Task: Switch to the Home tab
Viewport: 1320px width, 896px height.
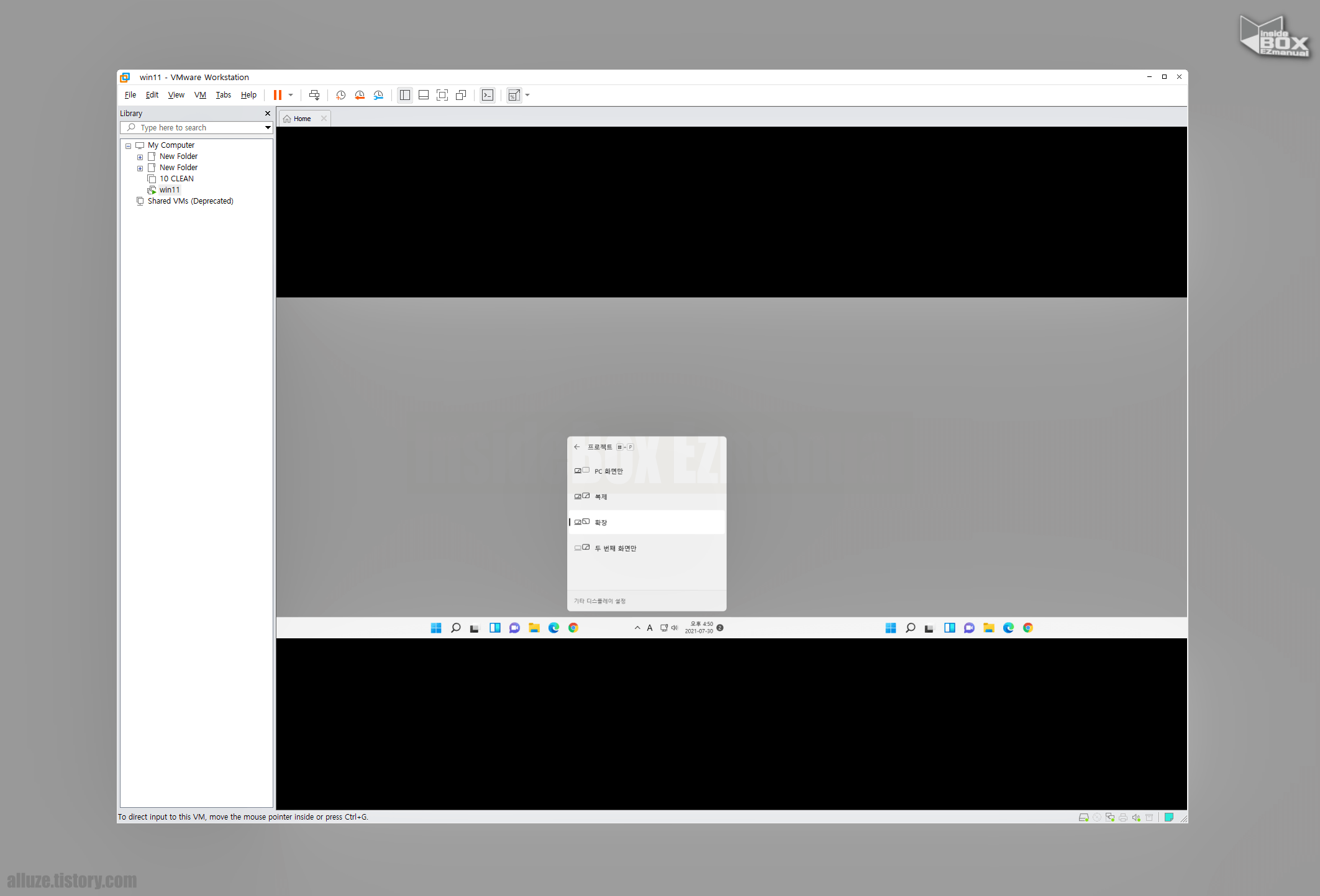Action: [x=302, y=119]
